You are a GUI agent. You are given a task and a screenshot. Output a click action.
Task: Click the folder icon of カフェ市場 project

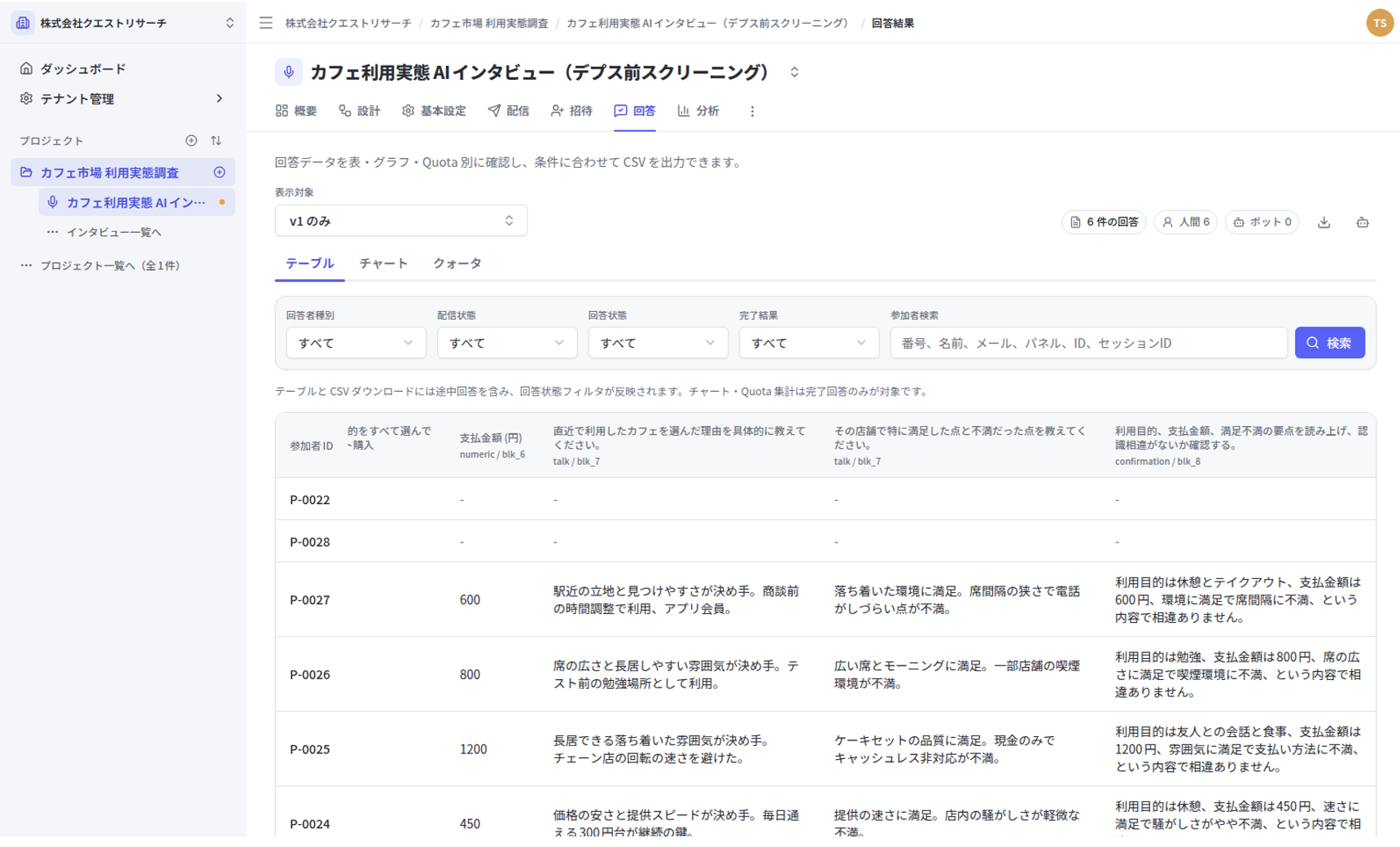[x=26, y=172]
